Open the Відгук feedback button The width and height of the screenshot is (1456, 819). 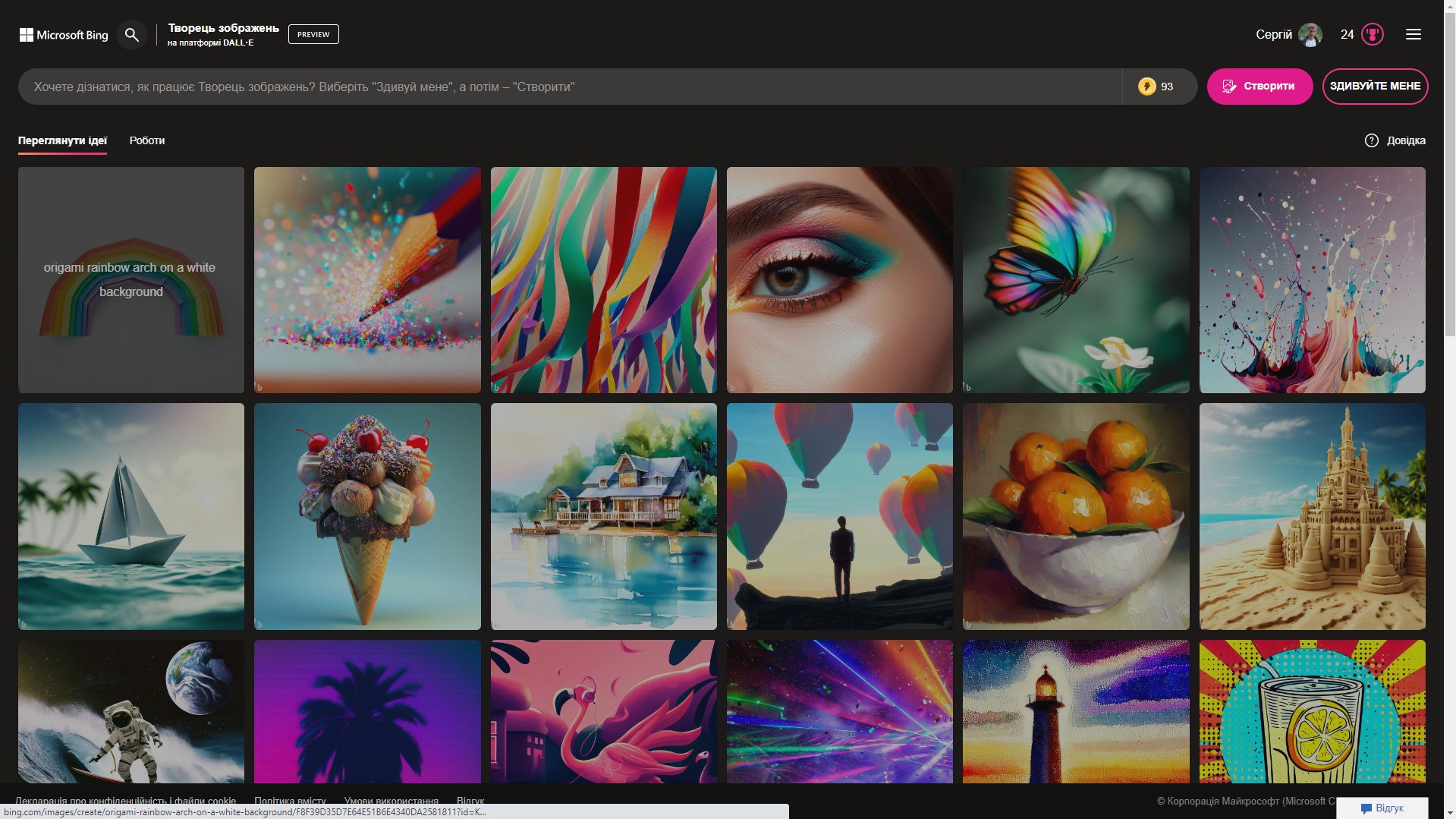click(x=1382, y=808)
